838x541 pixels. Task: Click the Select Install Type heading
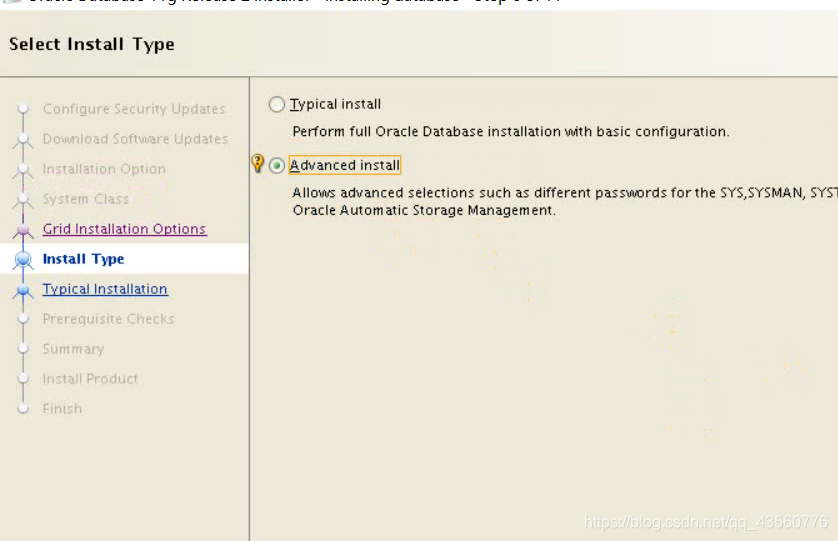coord(92,44)
